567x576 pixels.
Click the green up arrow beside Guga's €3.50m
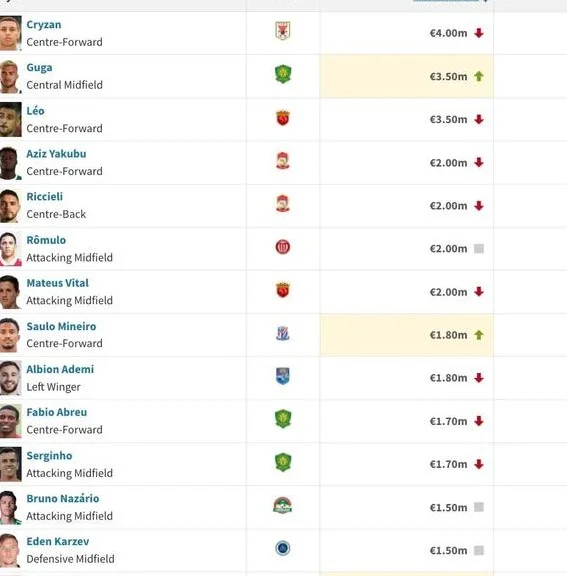pos(478,76)
